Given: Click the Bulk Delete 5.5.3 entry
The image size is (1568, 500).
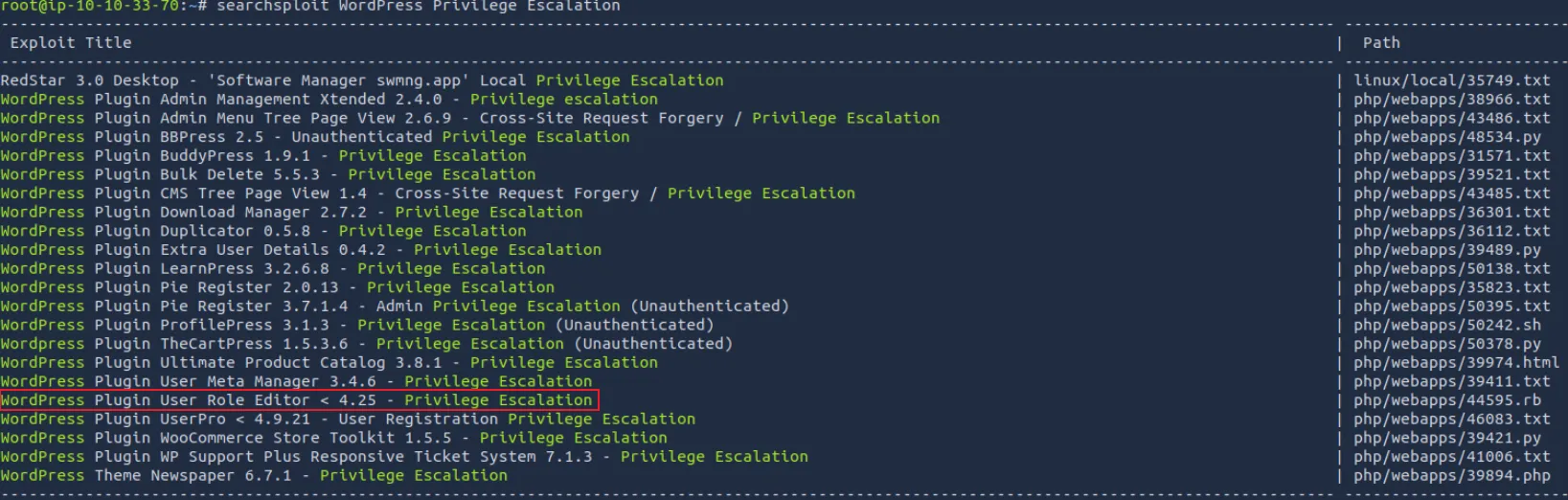Looking at the screenshot, I should coord(268,174).
